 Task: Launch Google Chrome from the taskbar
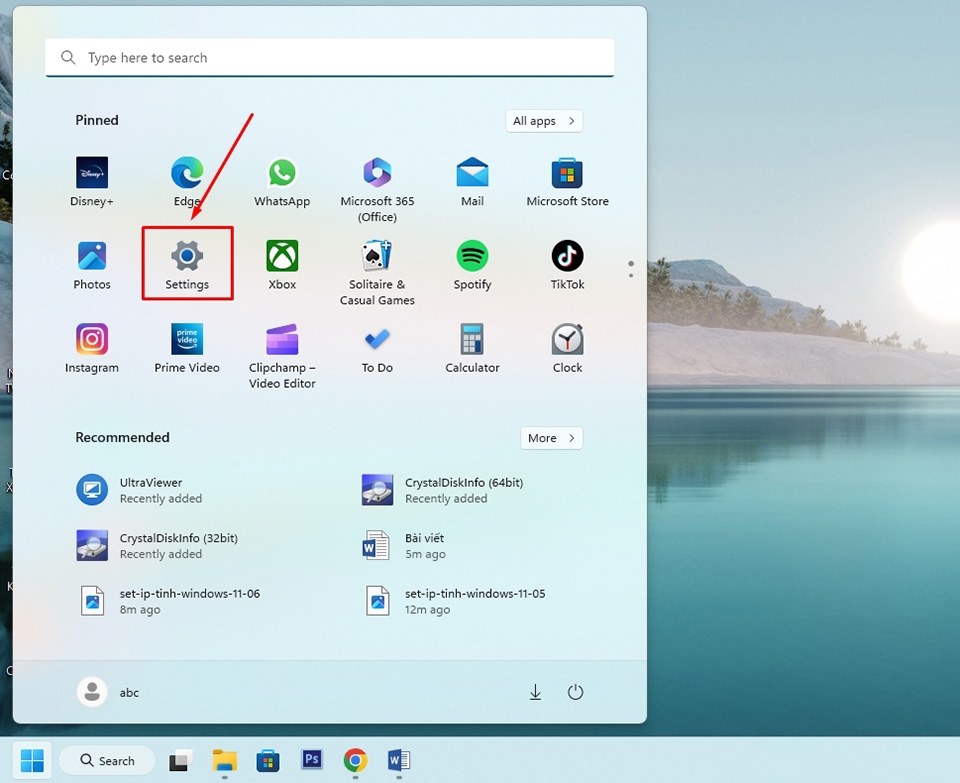pos(355,760)
